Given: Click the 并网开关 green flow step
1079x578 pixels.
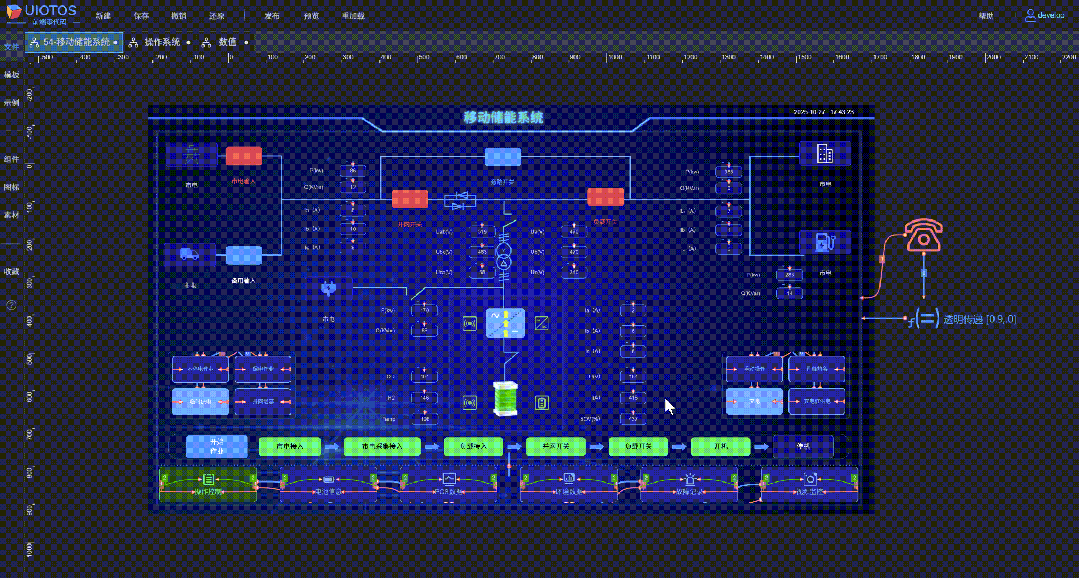Looking at the screenshot, I should 555,447.
